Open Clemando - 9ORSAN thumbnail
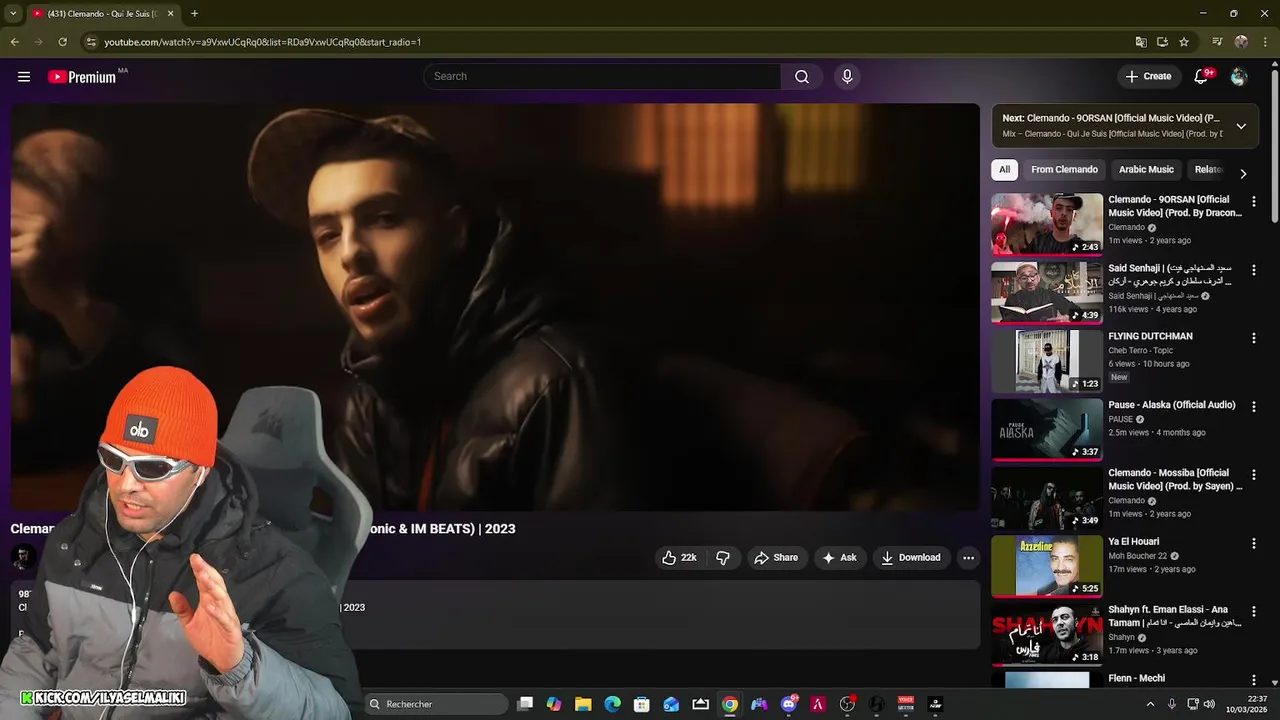 coord(1047,224)
